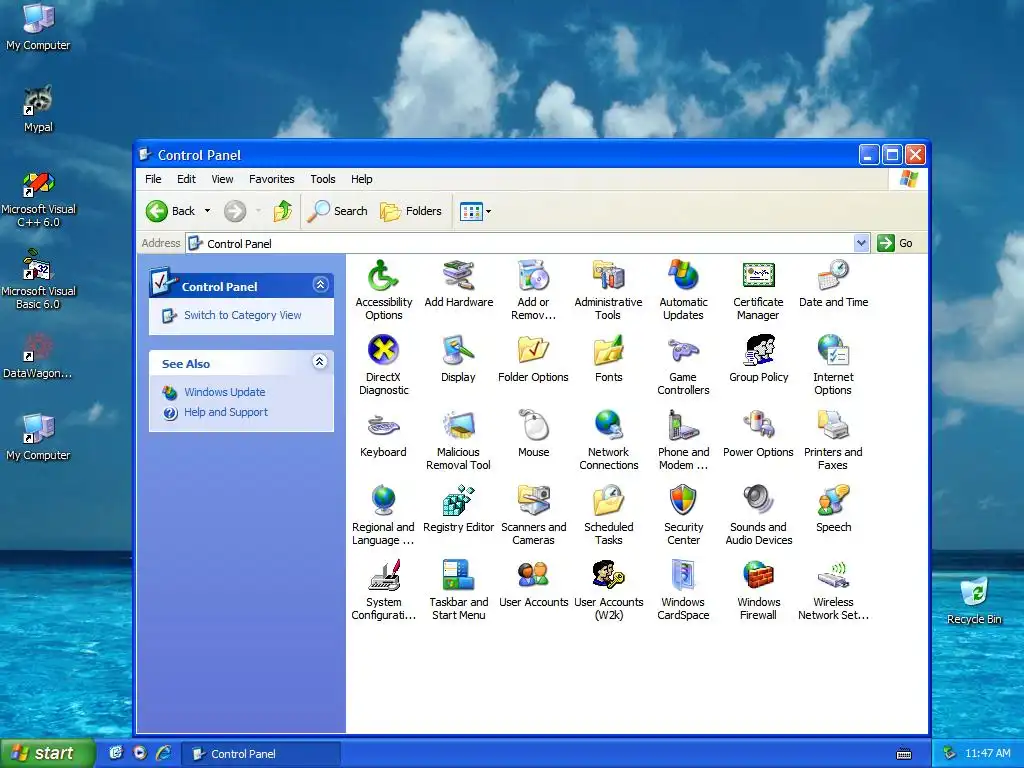Viewport: 1024px width, 768px height.
Task: Open Power Options icon
Action: click(x=758, y=426)
